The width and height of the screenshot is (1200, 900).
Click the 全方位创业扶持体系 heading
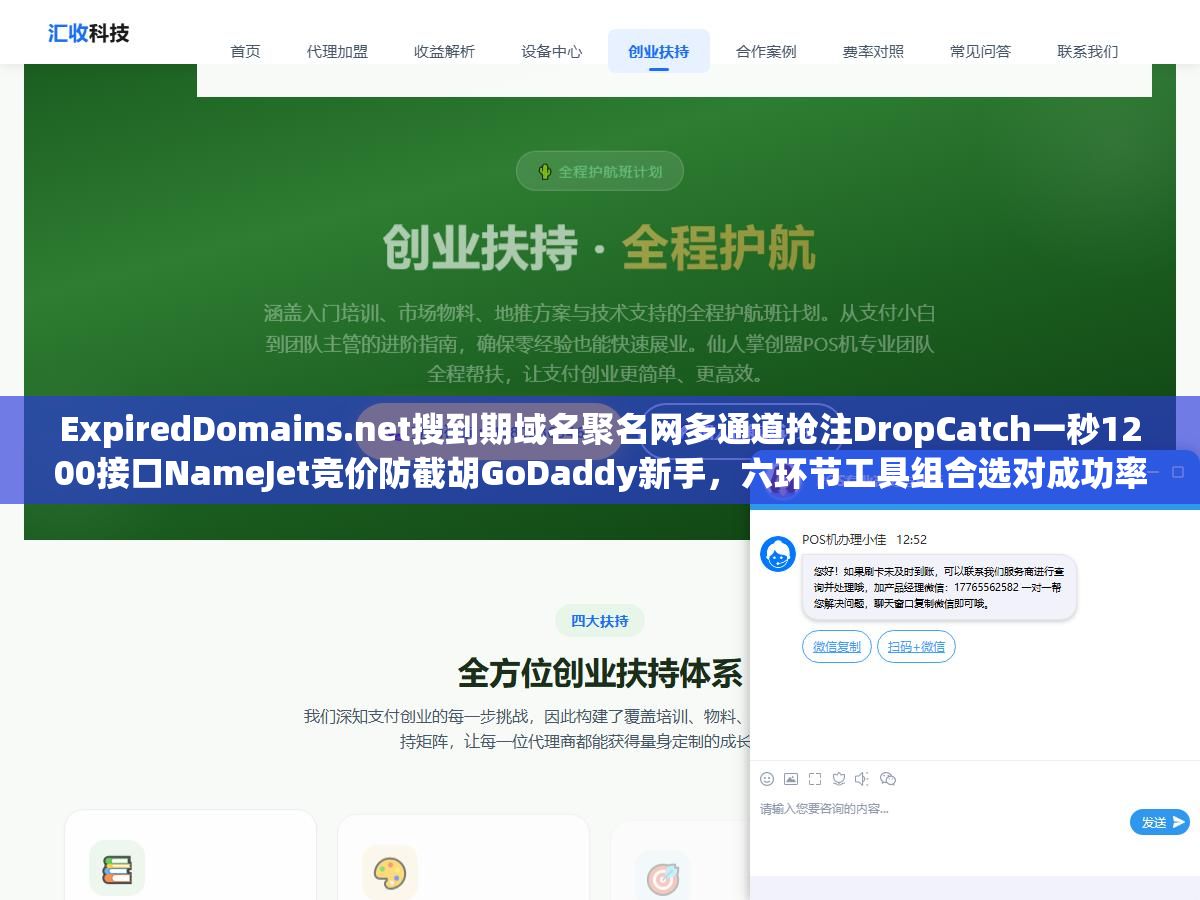pyautogui.click(x=600, y=674)
